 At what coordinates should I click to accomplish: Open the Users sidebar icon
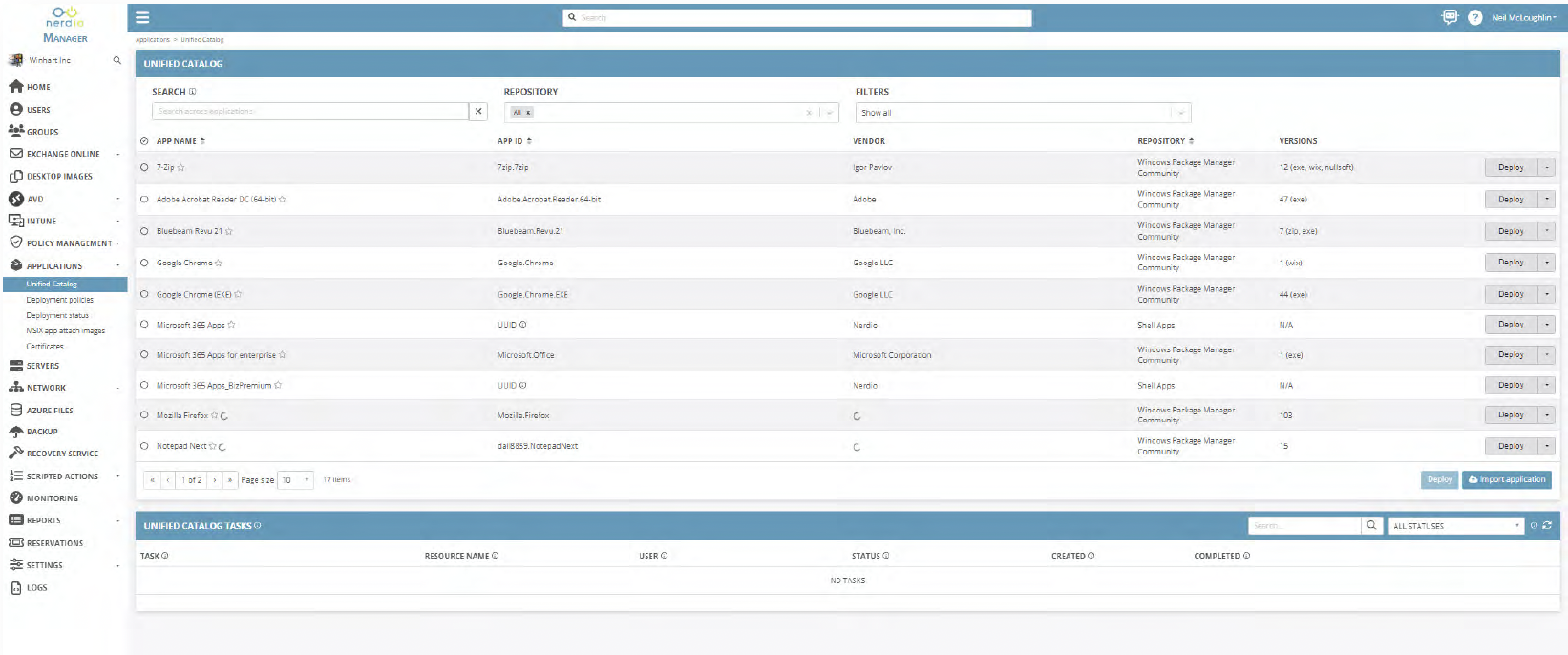click(16, 109)
